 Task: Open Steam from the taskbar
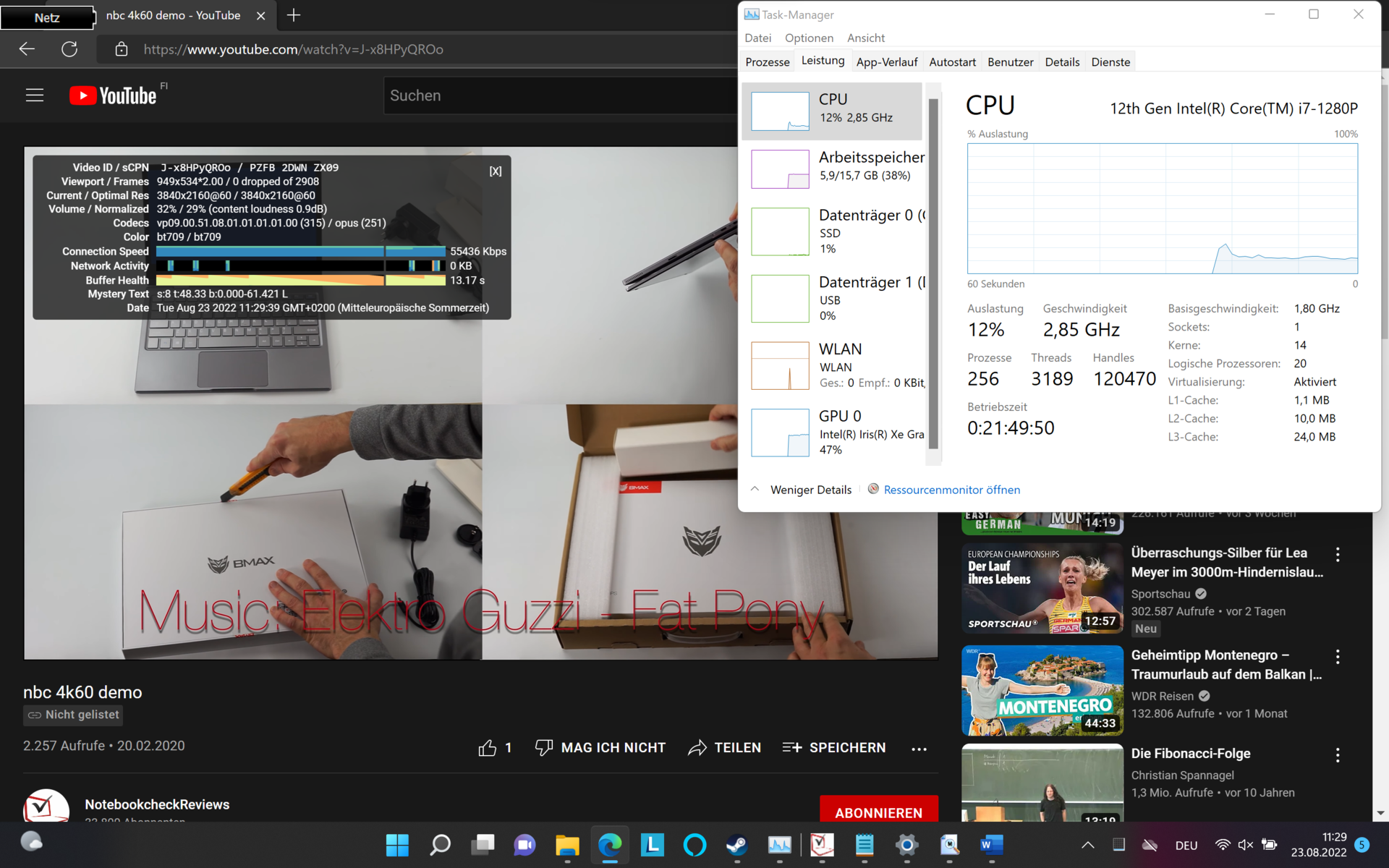[x=736, y=845]
